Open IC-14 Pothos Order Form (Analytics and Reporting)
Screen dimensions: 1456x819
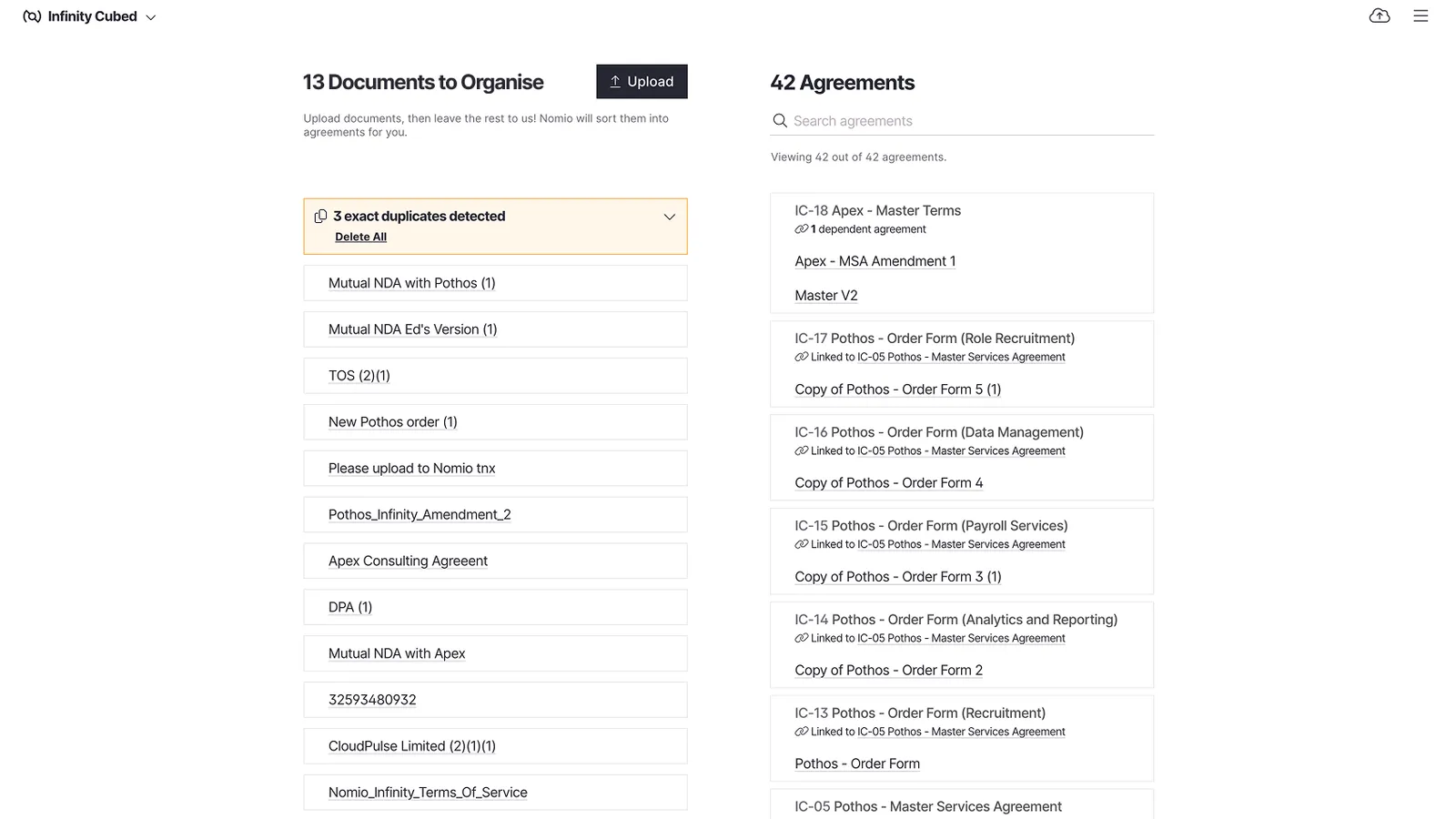click(x=955, y=620)
